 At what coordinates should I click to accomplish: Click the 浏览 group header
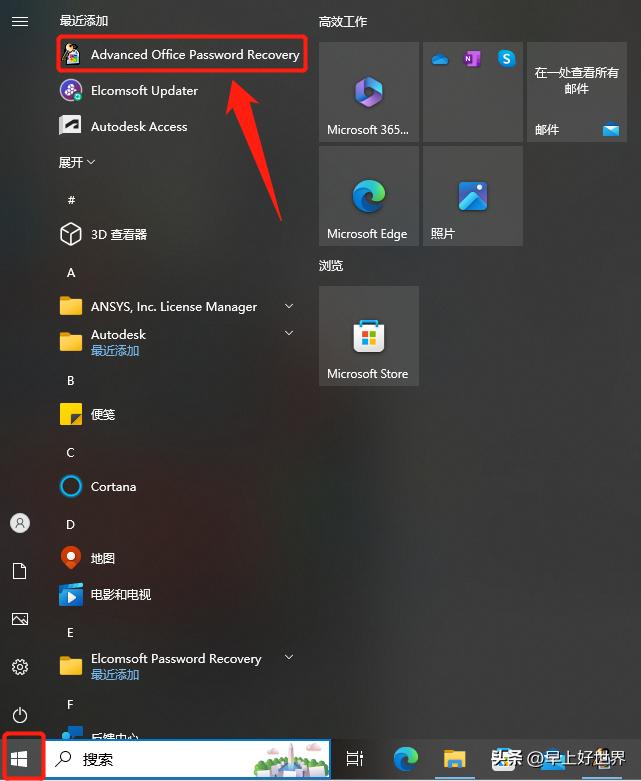[331, 265]
